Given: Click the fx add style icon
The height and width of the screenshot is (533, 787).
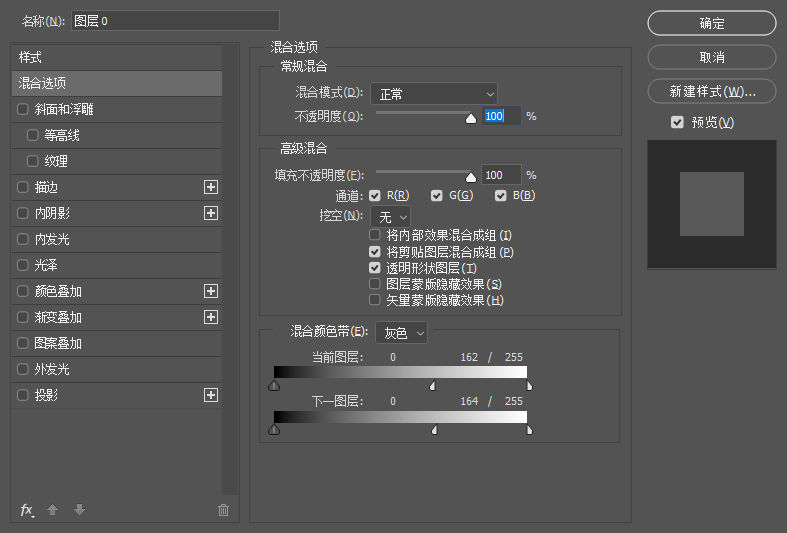Looking at the screenshot, I should pos(27,510).
